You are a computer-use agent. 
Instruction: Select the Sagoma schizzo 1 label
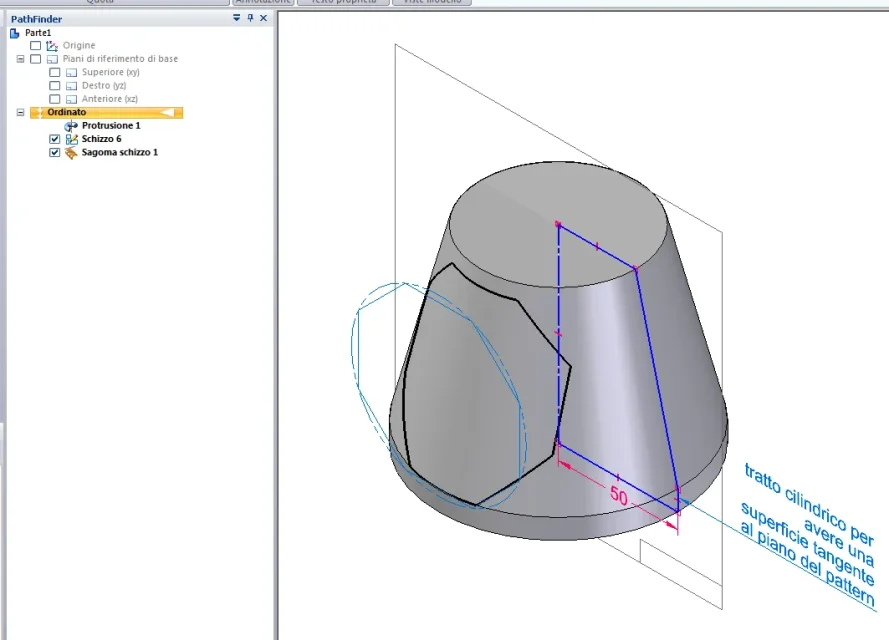pos(120,152)
